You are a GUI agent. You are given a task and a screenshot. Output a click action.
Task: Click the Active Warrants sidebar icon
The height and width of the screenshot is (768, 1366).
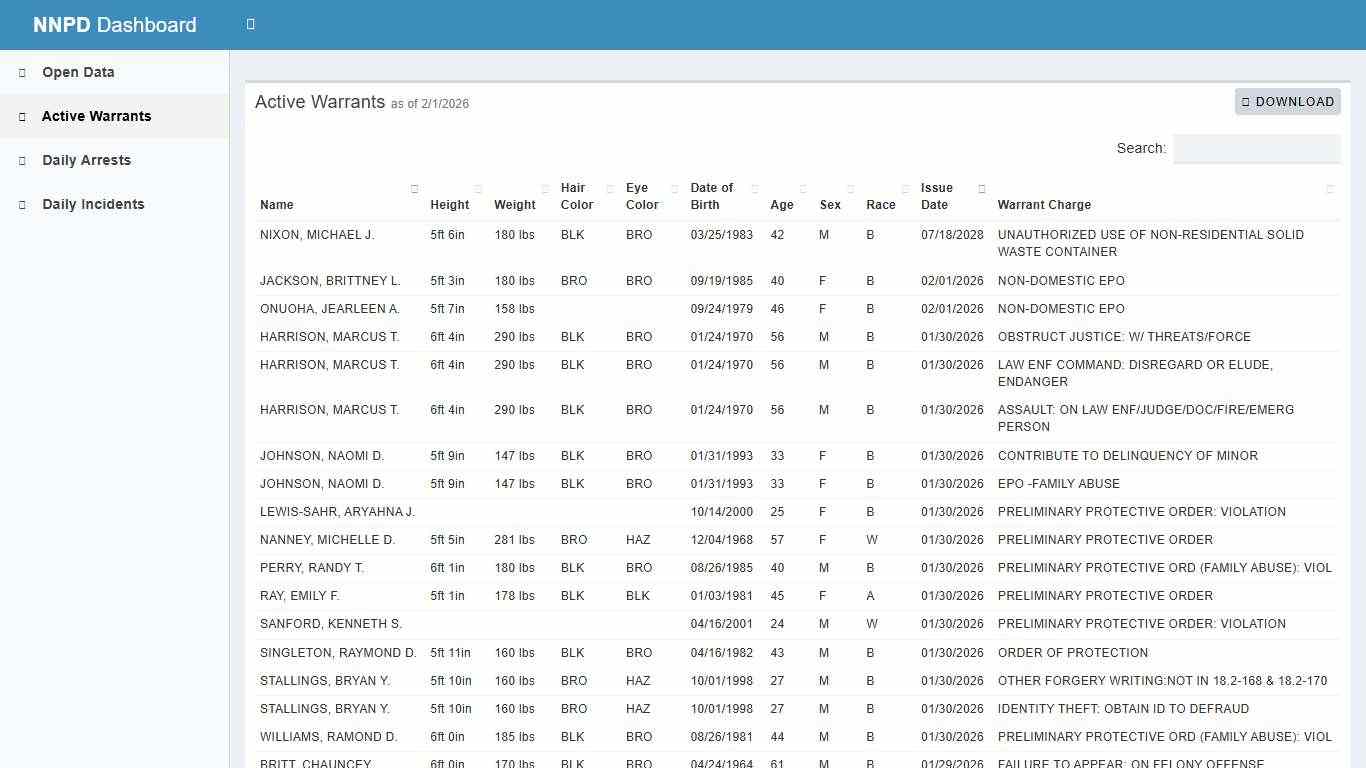tap(21, 116)
